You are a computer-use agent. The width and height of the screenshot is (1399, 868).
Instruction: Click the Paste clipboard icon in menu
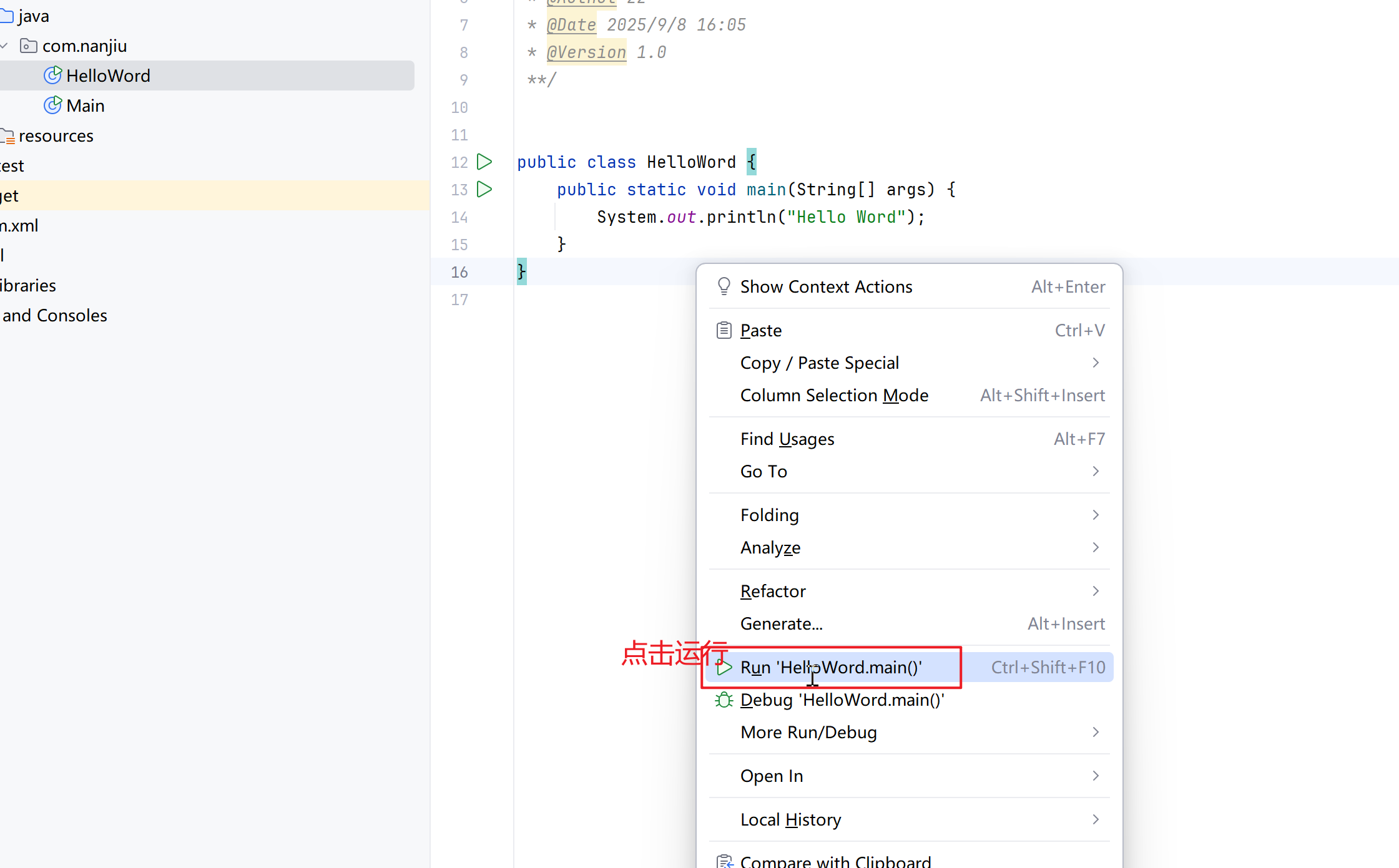(724, 330)
